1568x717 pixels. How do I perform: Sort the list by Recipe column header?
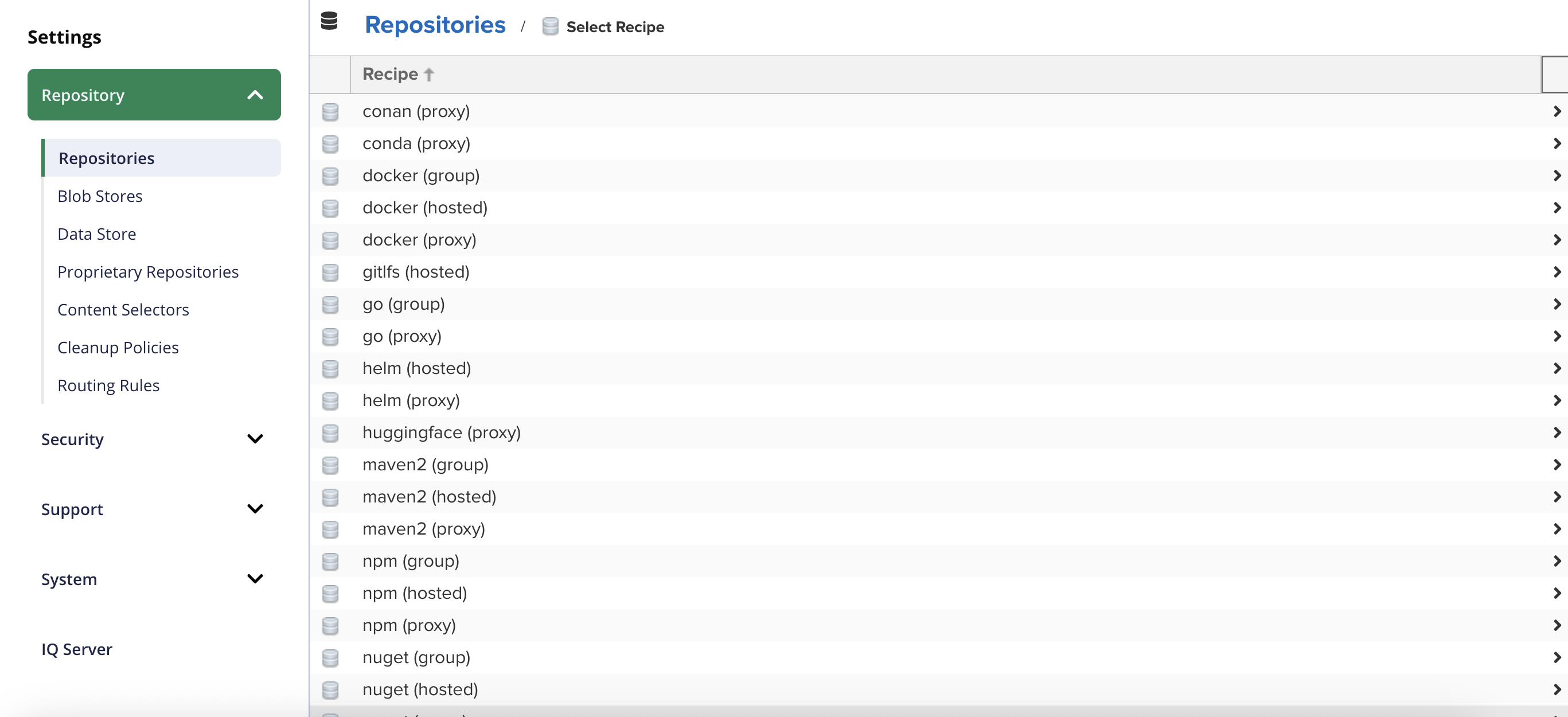coord(390,74)
